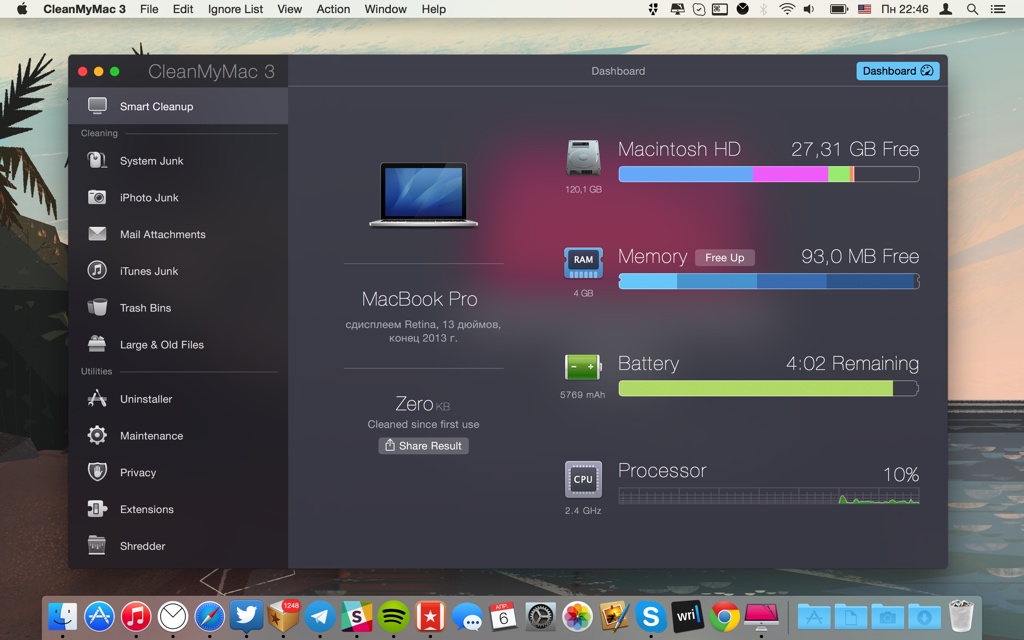Open System Preferences from the Dock

click(540, 616)
